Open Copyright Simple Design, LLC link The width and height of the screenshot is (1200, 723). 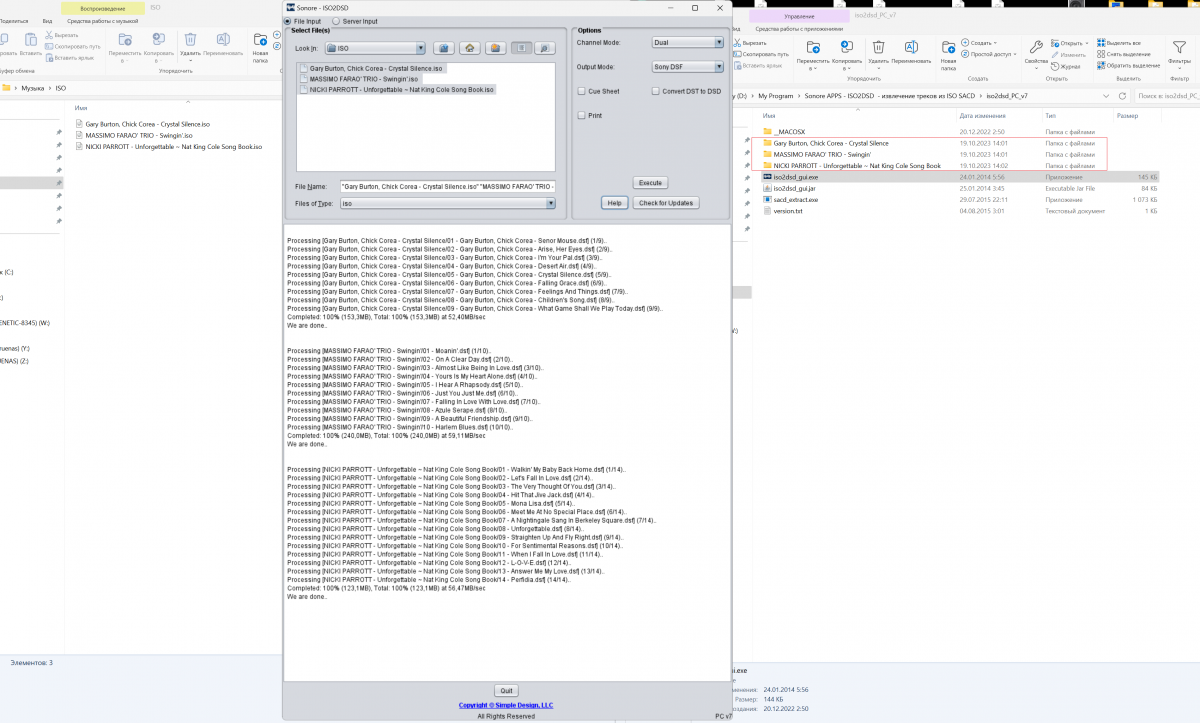[506, 705]
